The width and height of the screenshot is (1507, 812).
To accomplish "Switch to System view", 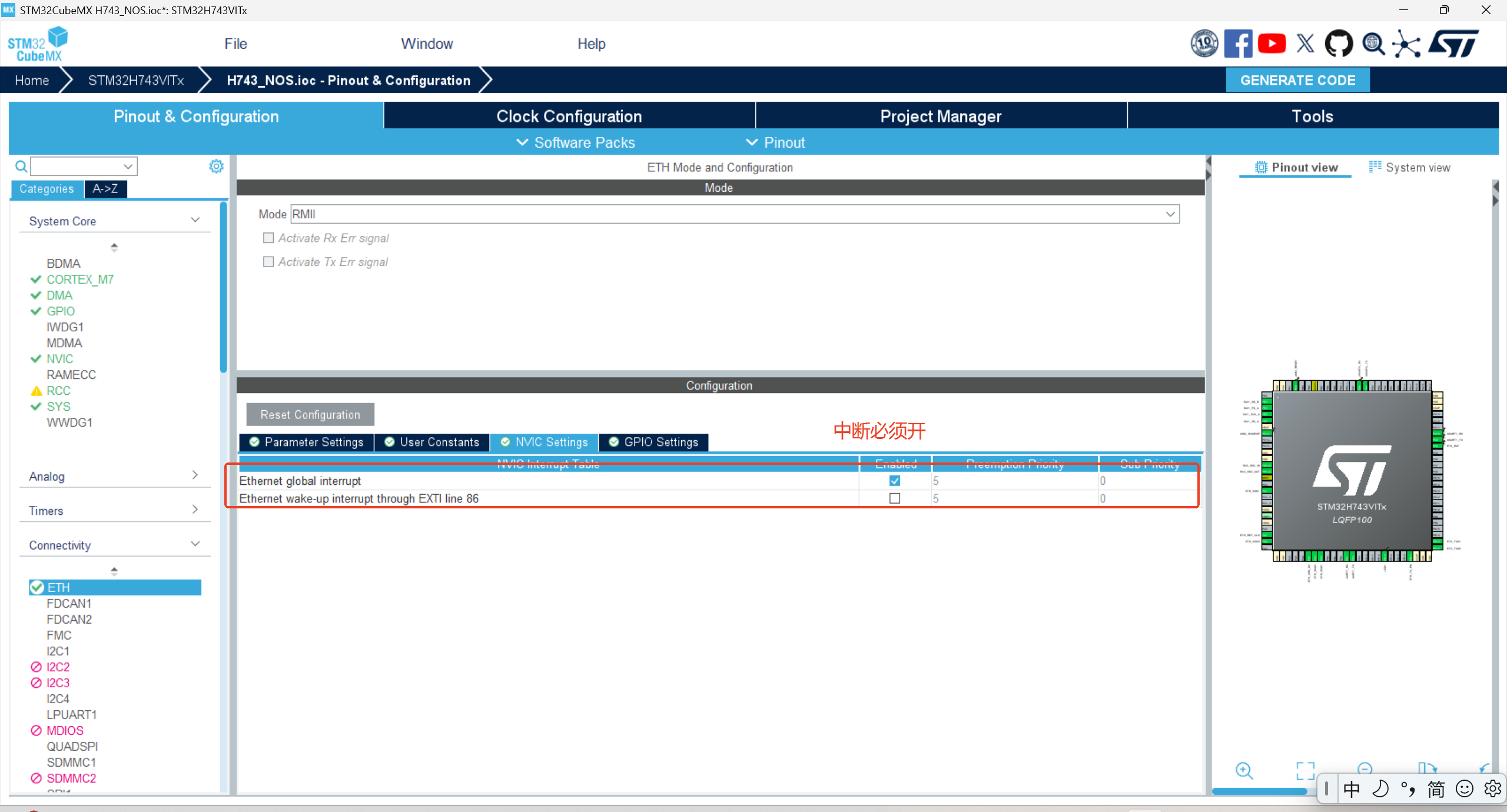I will [1409, 167].
